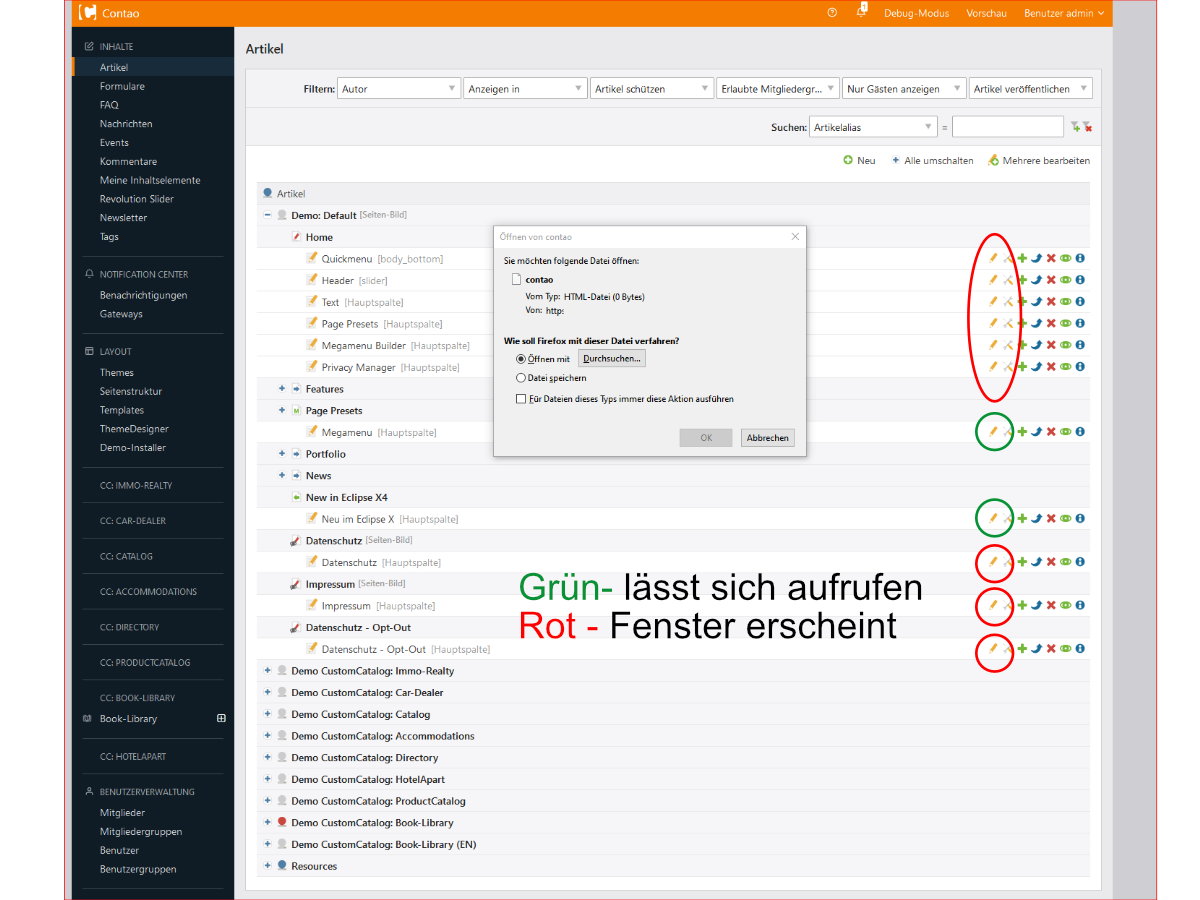Image resolution: width=1200 pixels, height=900 pixels.
Task: Click the Abbrechen button in dialog
Action: coord(767,438)
